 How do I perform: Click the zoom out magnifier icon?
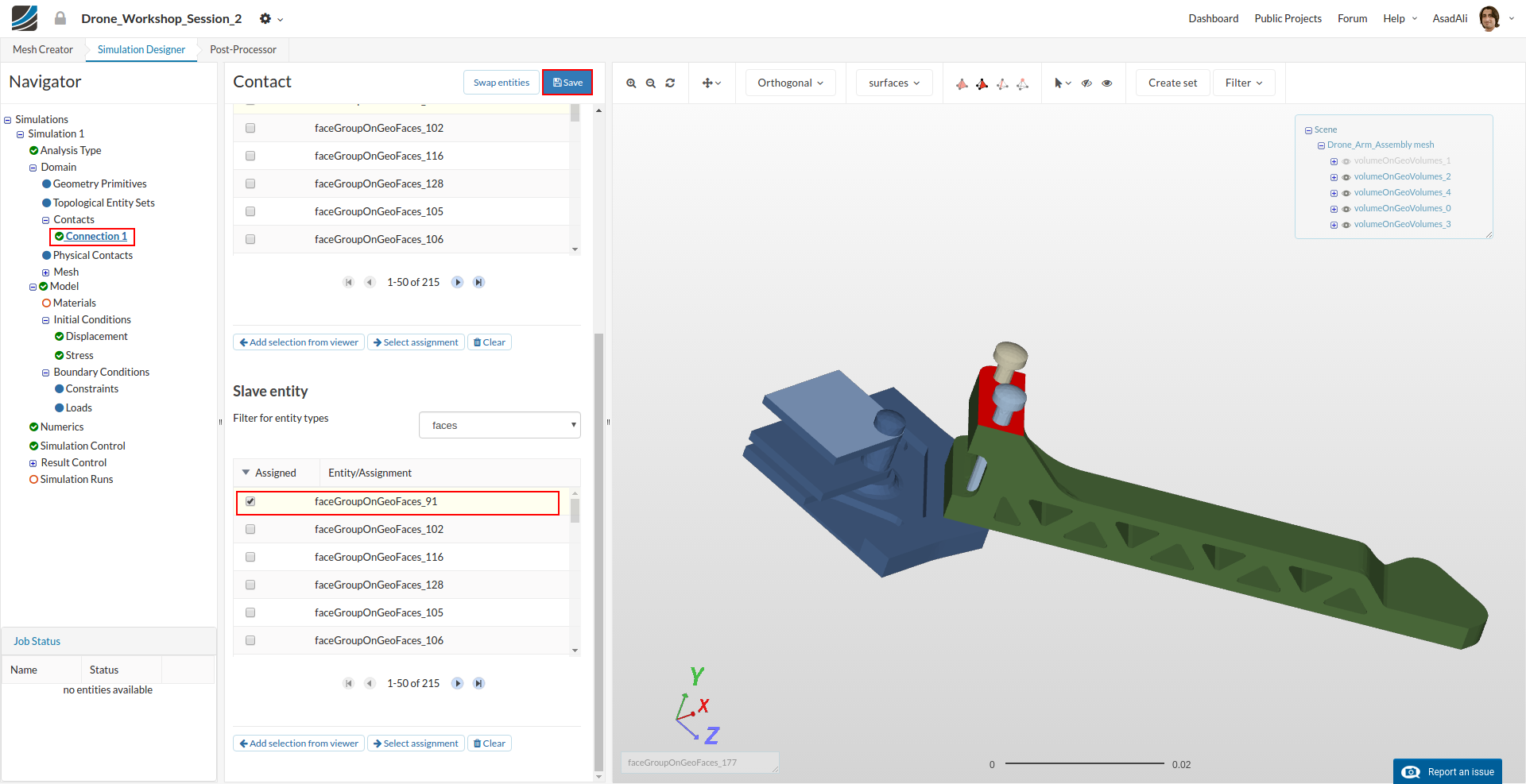click(x=651, y=83)
